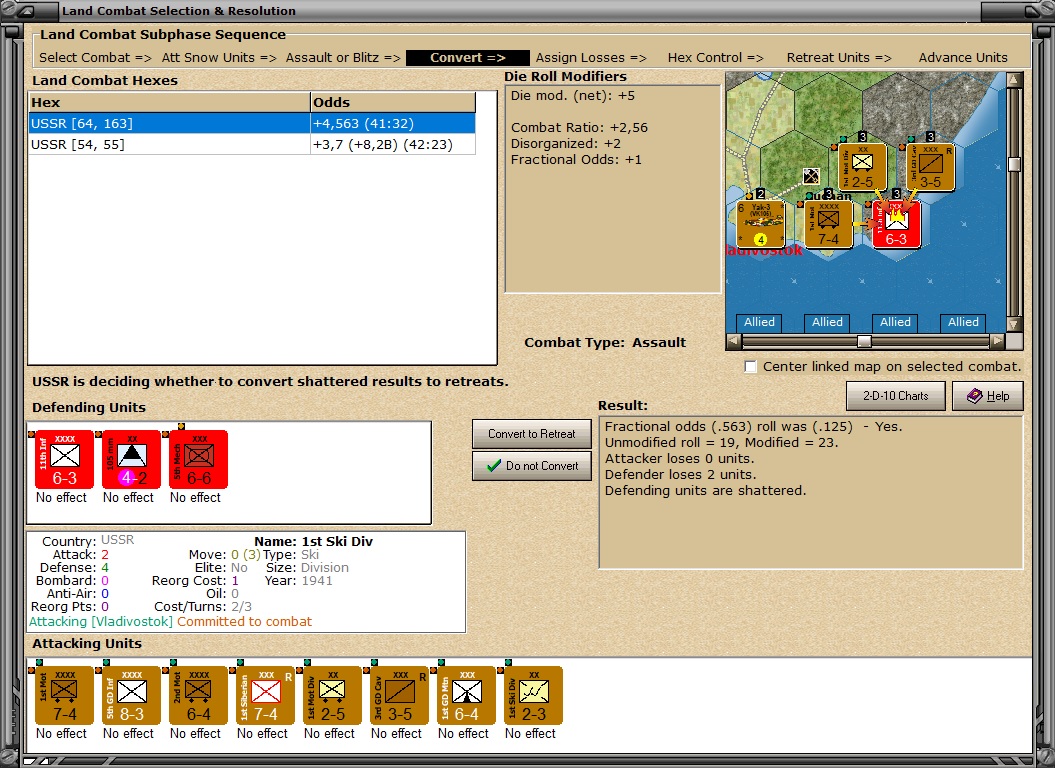Click the 3rd GD Cav cavalry counter

coord(396,695)
